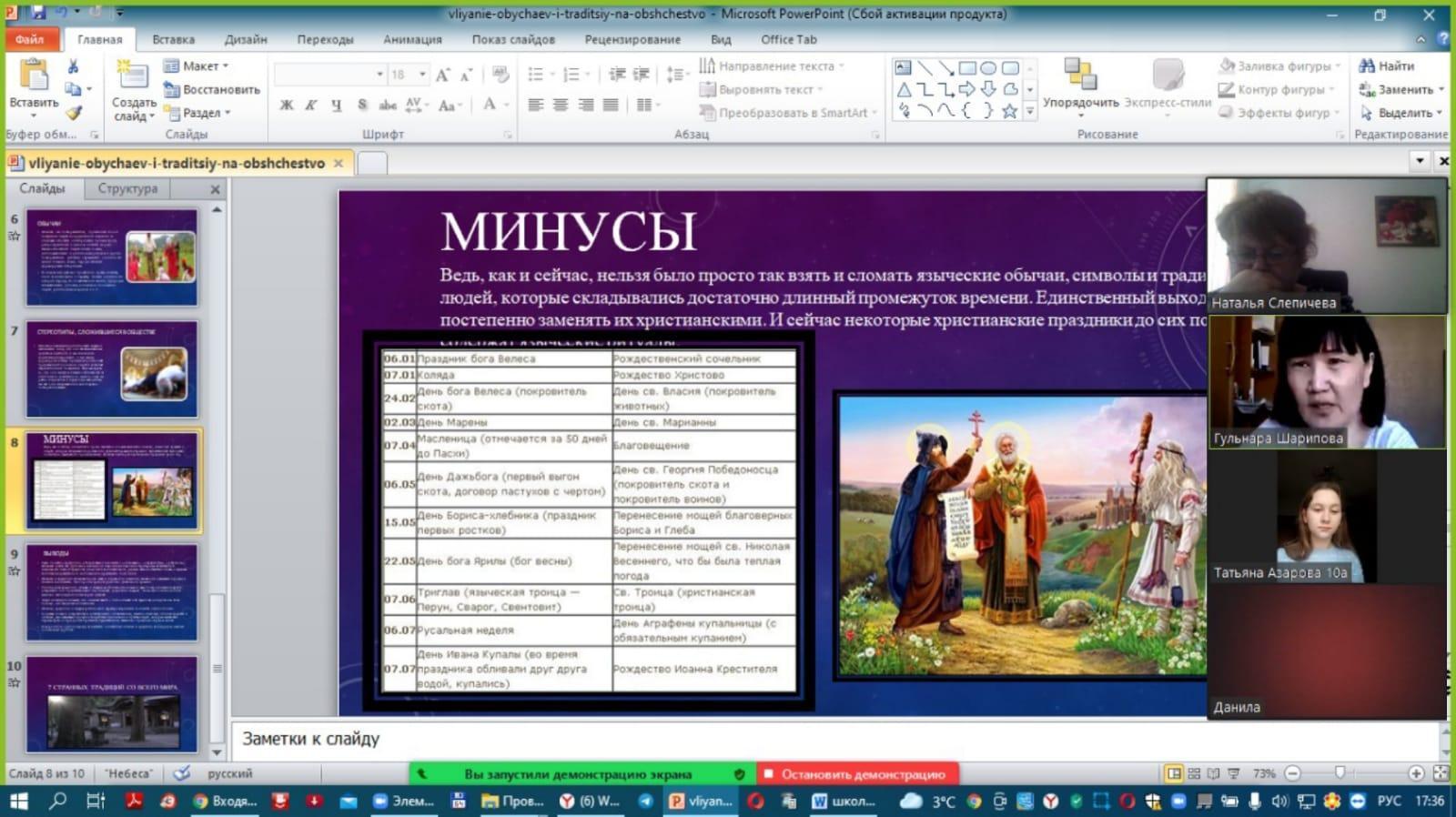Open slide sorter view in status bar
This screenshot has height=817, width=1456.
(1194, 773)
